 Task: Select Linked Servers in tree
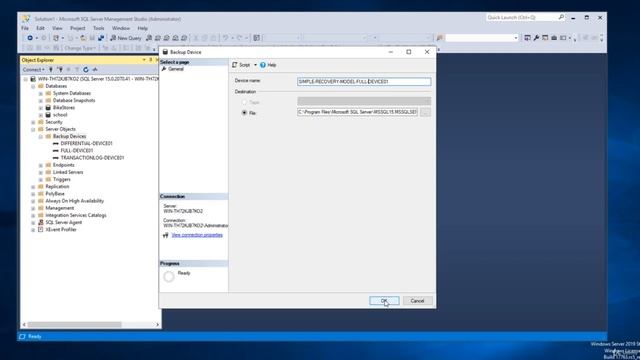click(x=68, y=172)
